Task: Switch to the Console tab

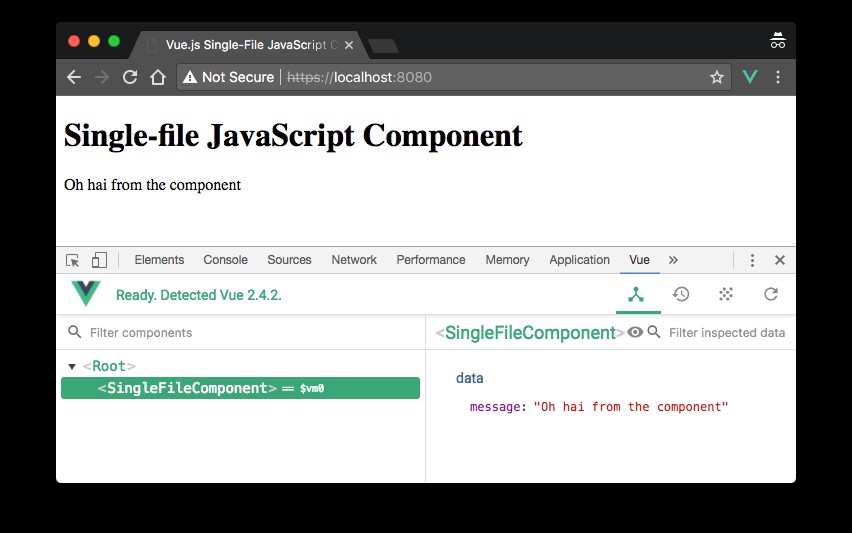Action: (225, 260)
